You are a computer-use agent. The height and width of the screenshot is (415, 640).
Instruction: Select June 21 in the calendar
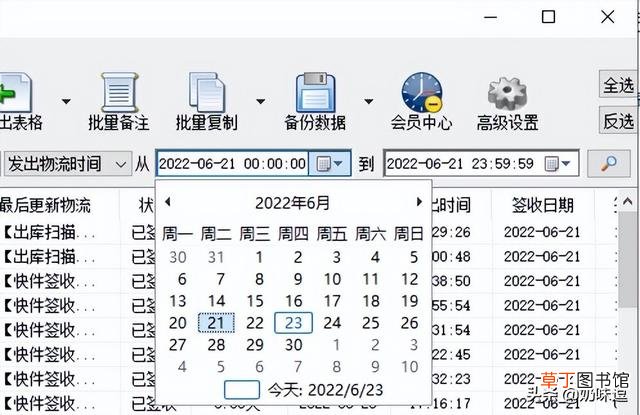pos(216,323)
